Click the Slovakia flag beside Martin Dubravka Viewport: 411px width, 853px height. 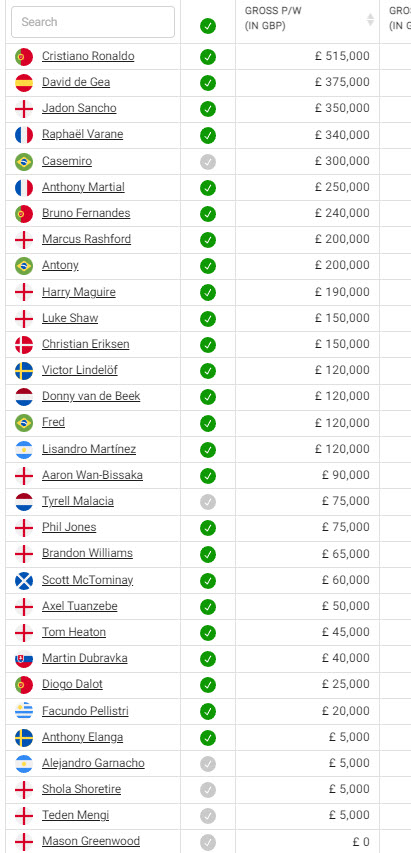pos(24,659)
